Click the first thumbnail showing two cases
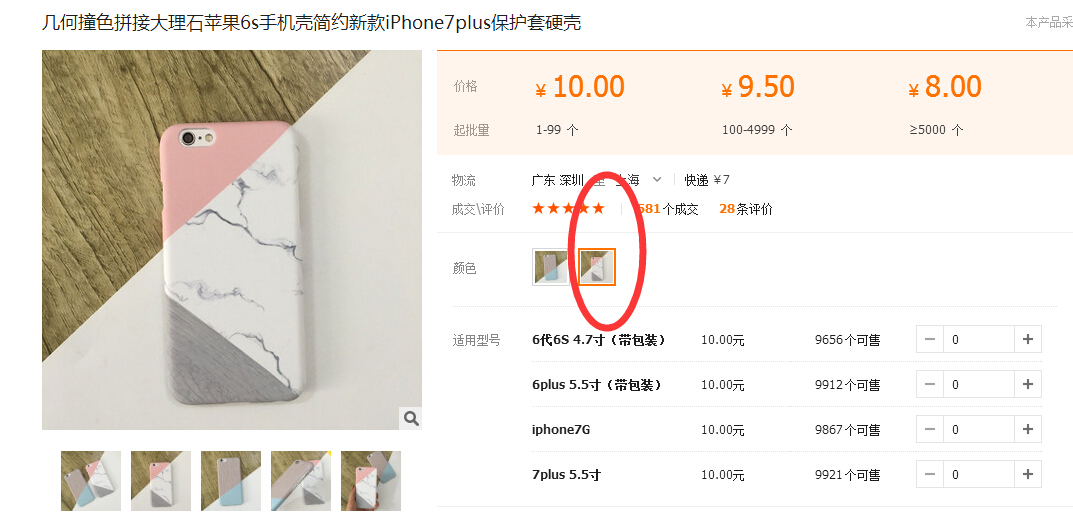This screenshot has width=1073, height=524. (91, 481)
